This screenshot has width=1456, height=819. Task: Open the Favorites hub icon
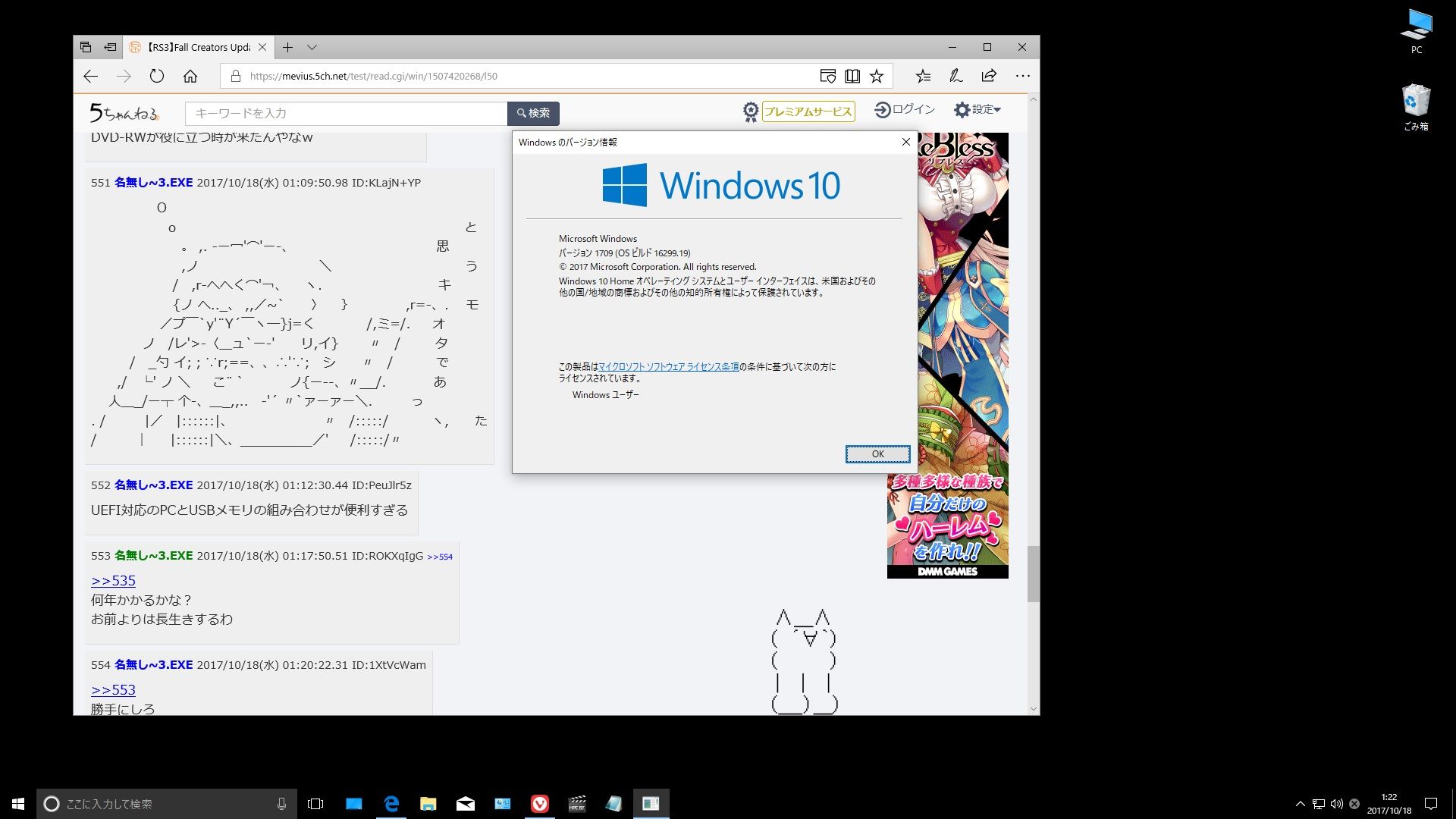pos(923,76)
